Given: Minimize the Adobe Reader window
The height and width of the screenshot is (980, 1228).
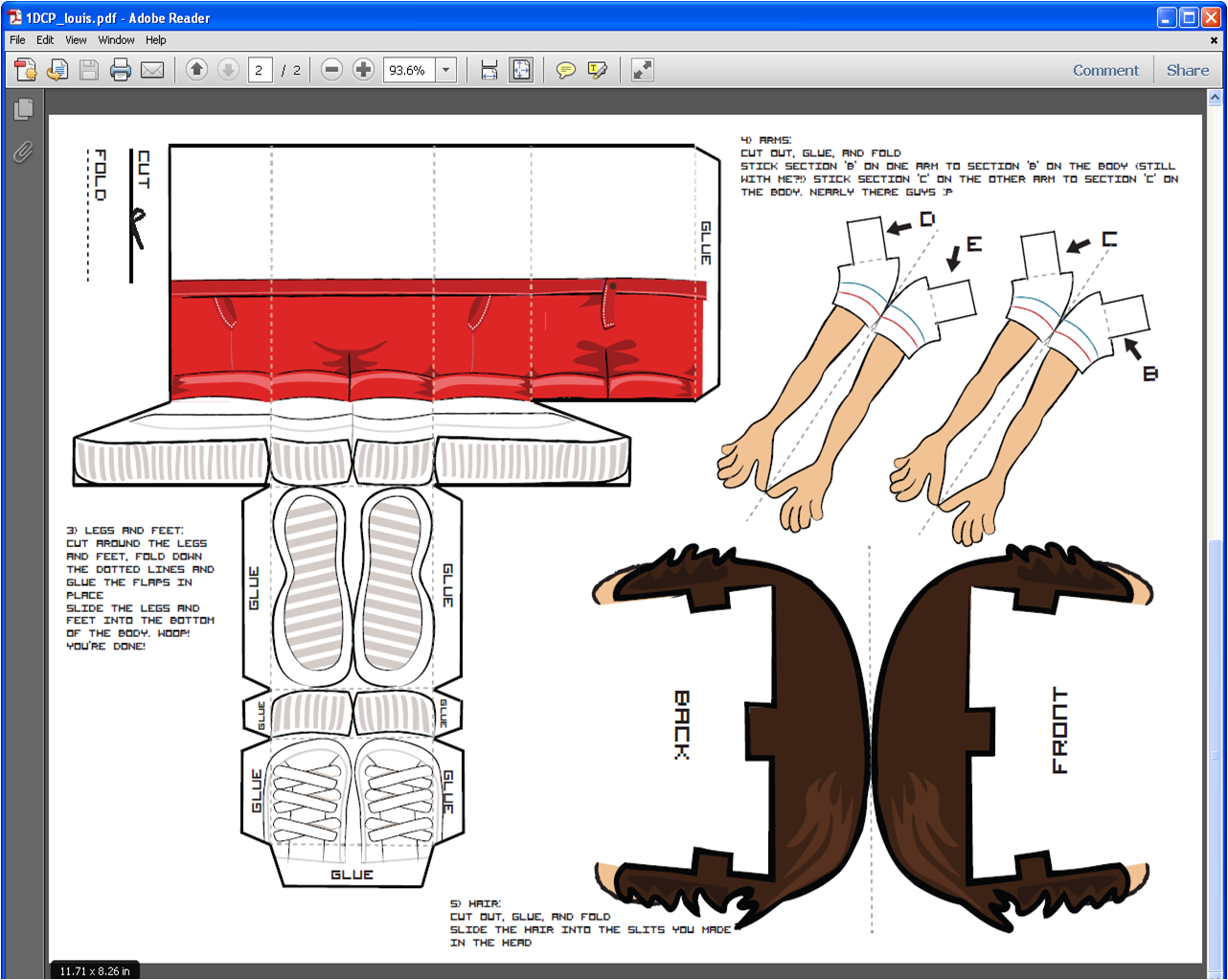Looking at the screenshot, I should point(1166,17).
